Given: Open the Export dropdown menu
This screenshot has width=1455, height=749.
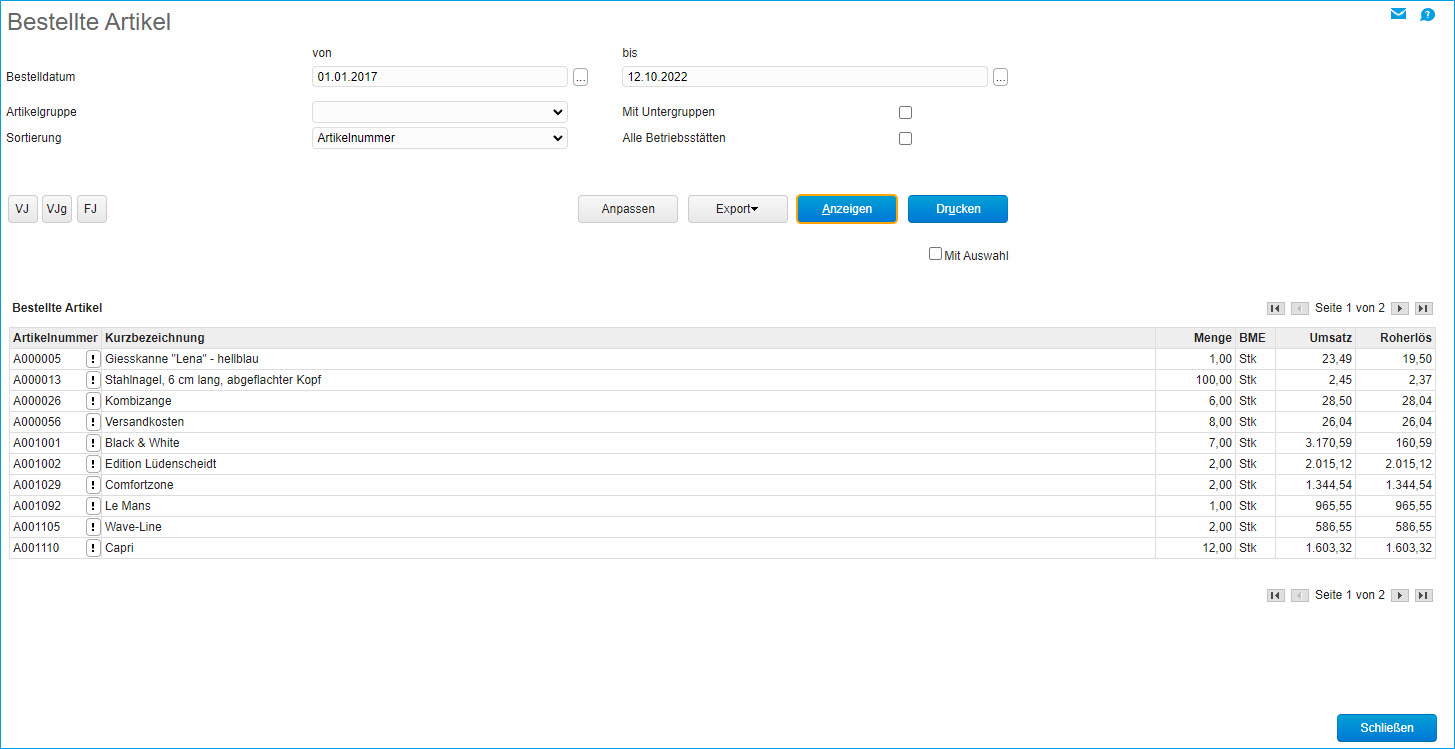Looking at the screenshot, I should (737, 209).
